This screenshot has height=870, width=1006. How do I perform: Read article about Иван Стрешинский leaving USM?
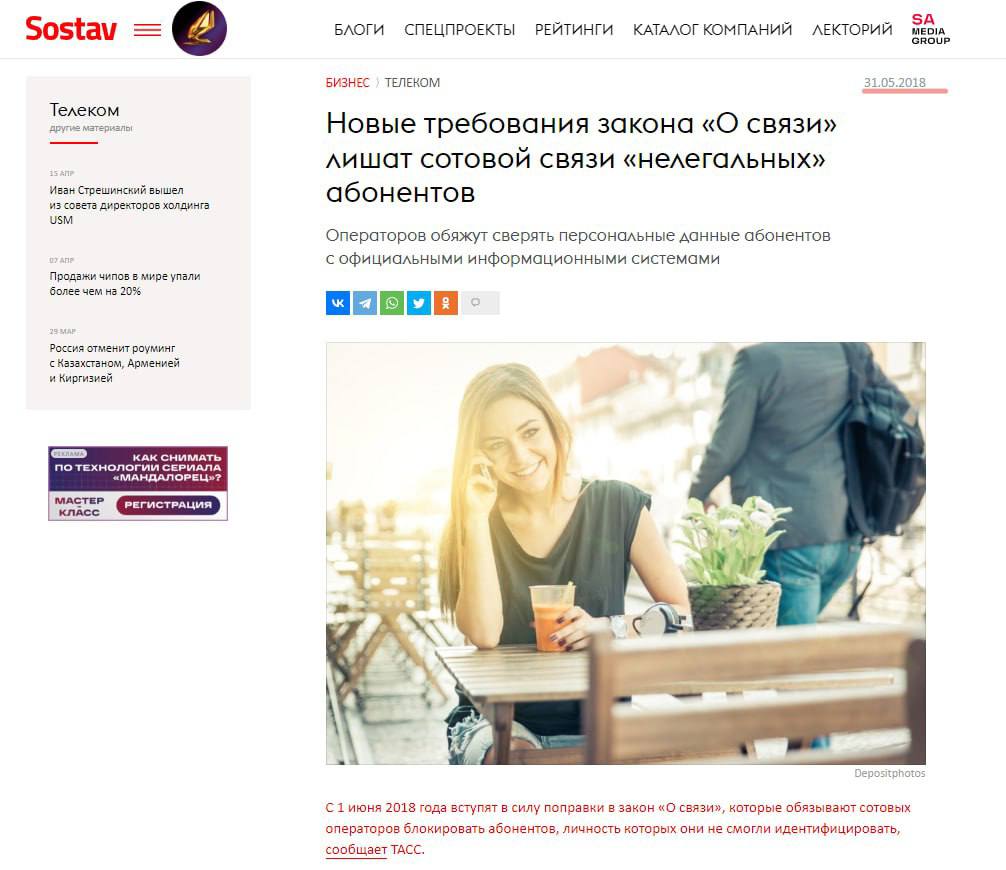(x=129, y=205)
